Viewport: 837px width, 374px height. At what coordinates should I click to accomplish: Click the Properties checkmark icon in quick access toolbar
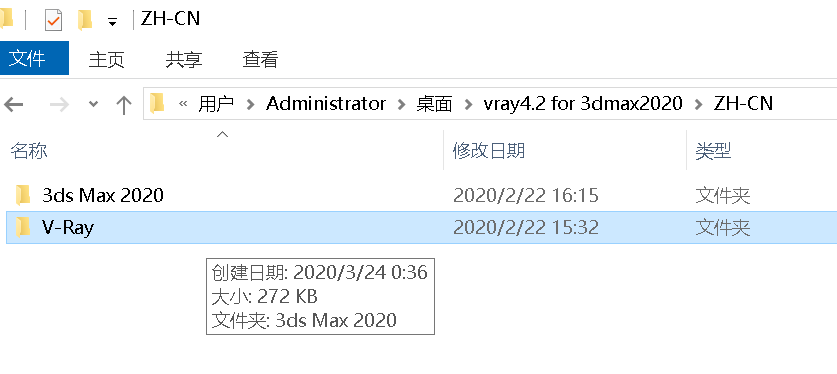coord(53,21)
